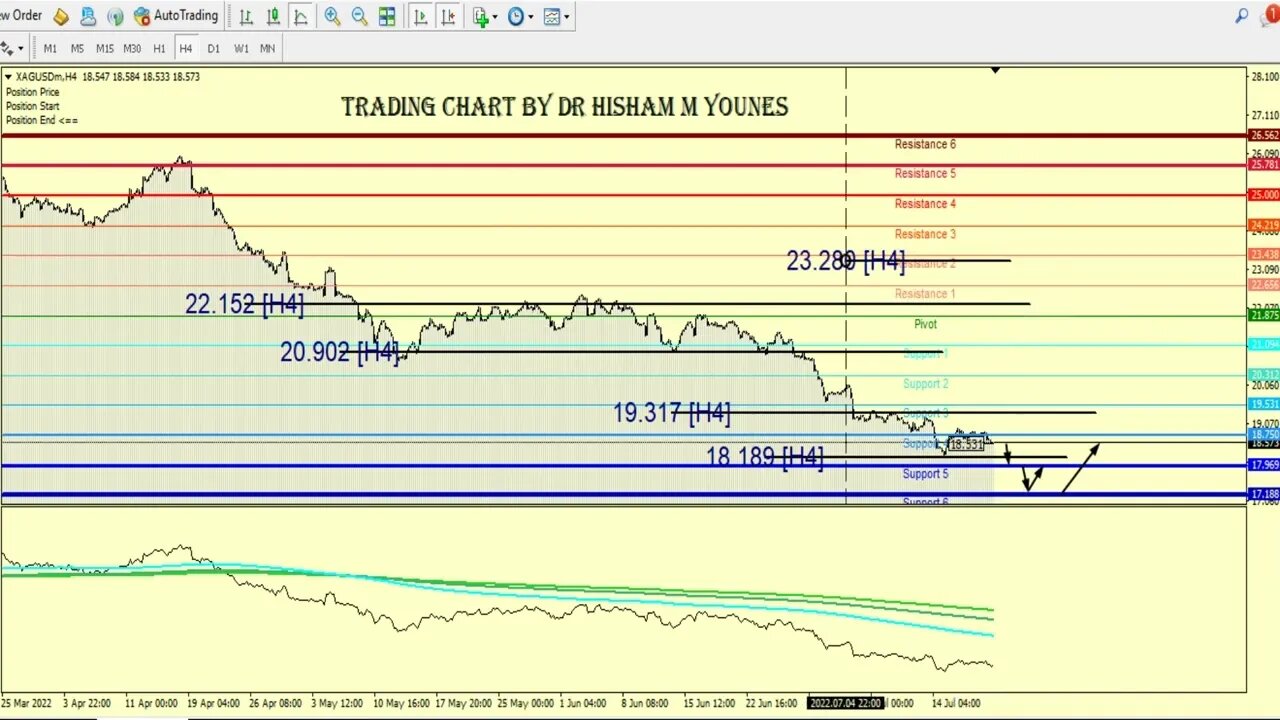
Task: Click the chart title by Dr Hisham M Younes
Action: pos(565,107)
